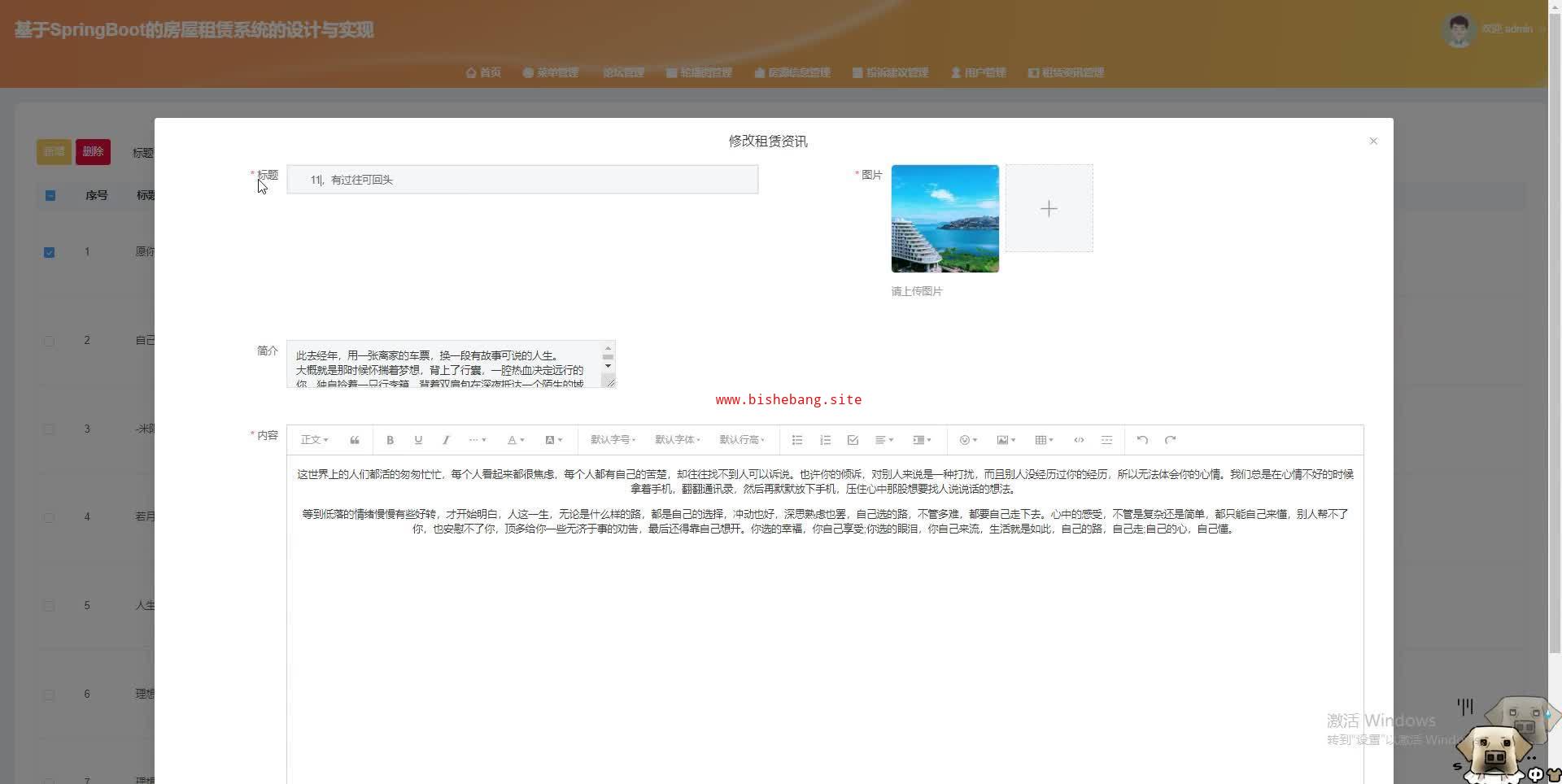The height and width of the screenshot is (784, 1562).
Task: Click the uploaded seaside hotel picture thumbnail
Action: point(945,219)
